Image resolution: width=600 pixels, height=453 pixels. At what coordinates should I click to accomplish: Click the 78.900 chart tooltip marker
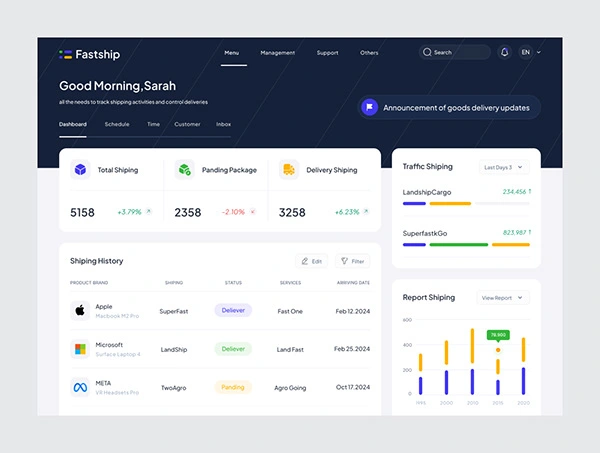[x=498, y=335]
